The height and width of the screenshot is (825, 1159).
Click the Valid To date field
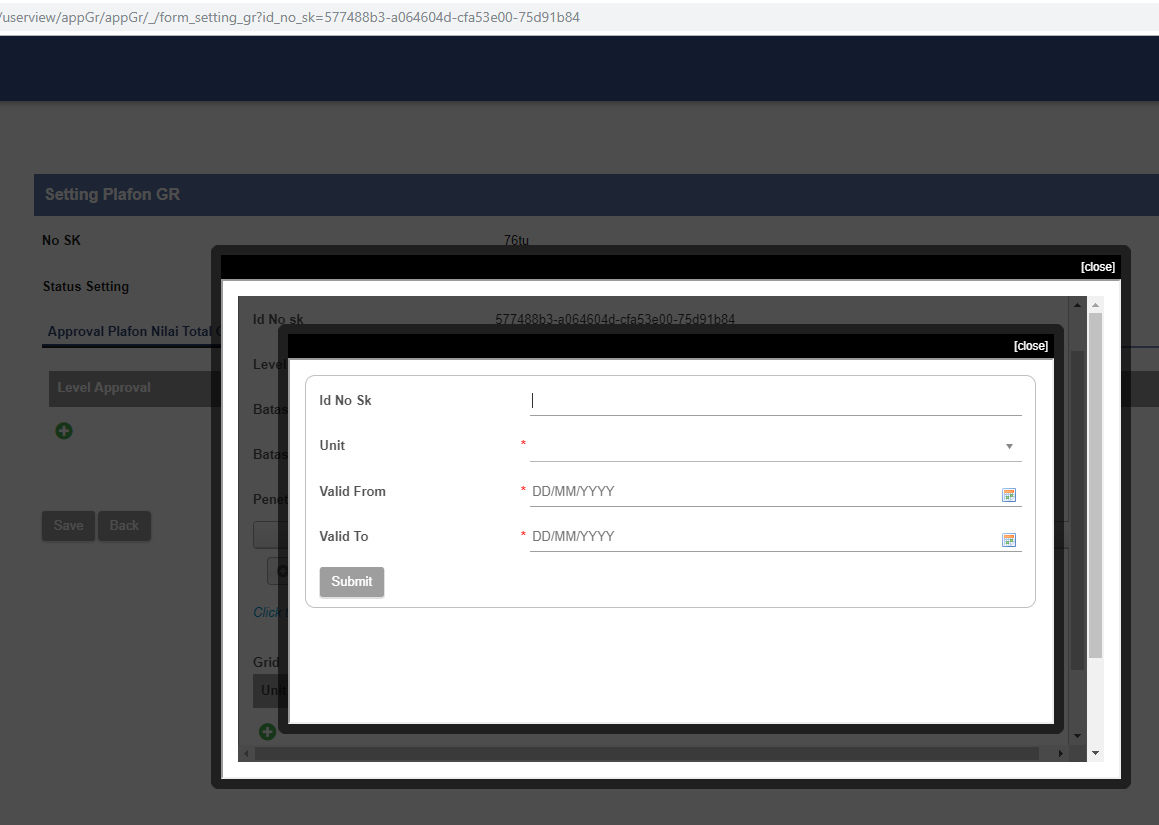[x=764, y=537]
